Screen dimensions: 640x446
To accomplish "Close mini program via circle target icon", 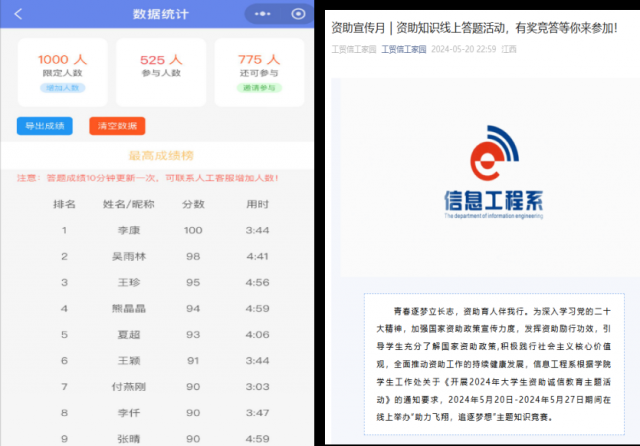I will pos(298,14).
